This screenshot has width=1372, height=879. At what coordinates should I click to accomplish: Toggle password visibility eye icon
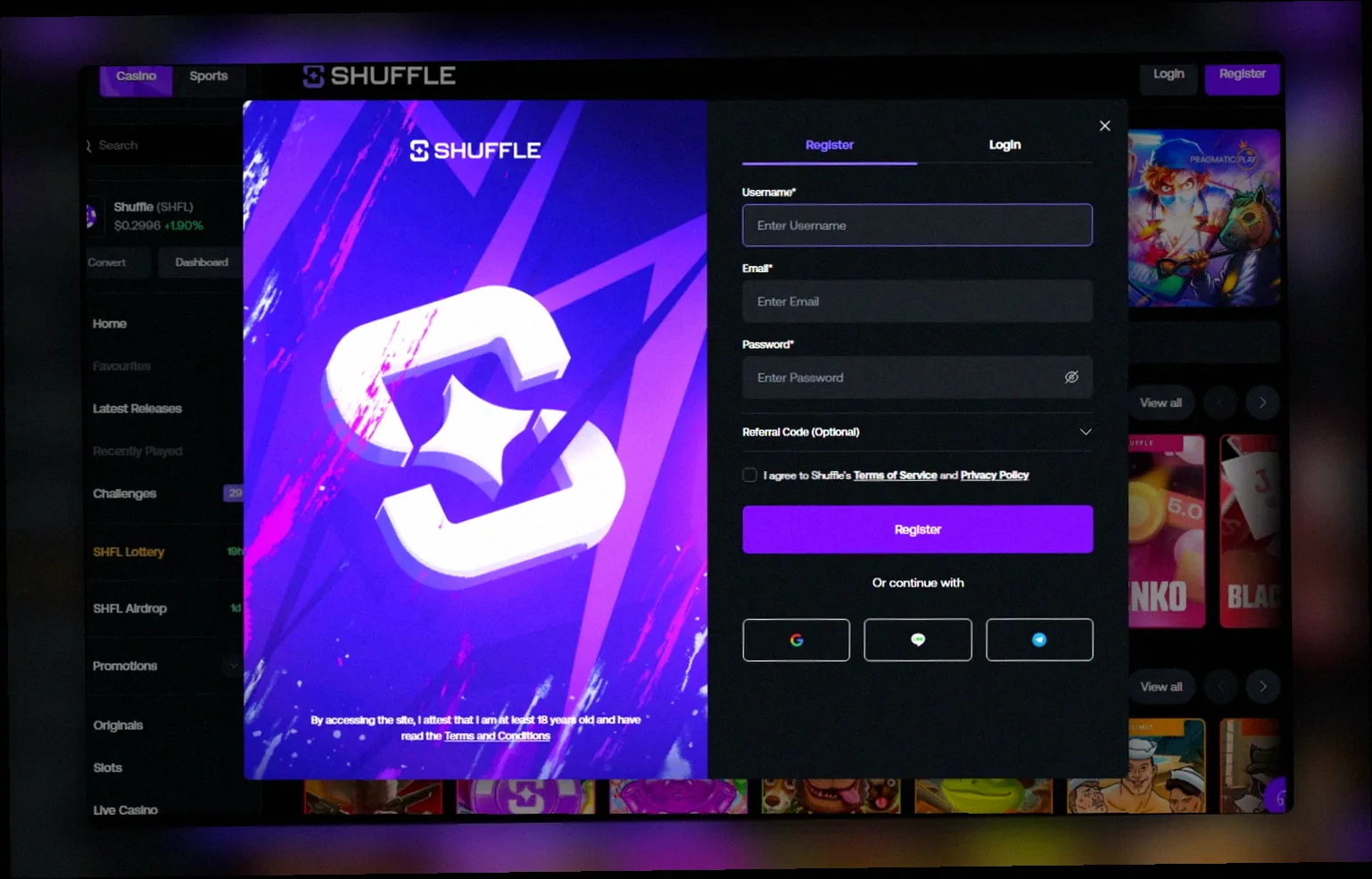(x=1071, y=377)
